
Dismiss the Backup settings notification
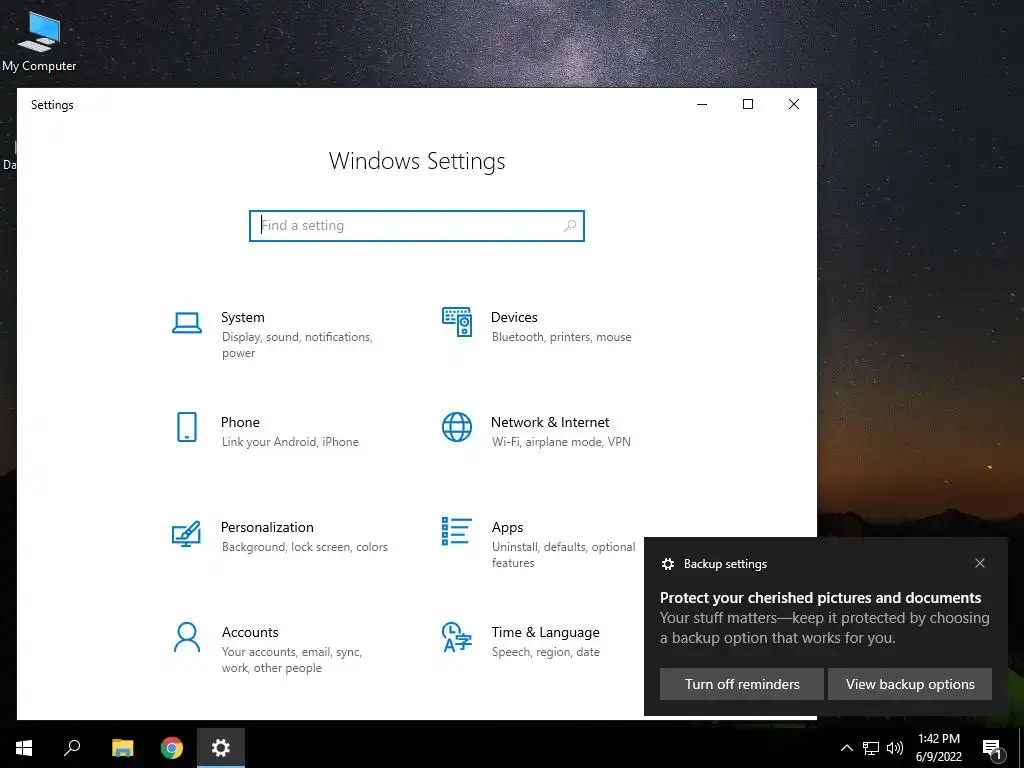[980, 563]
